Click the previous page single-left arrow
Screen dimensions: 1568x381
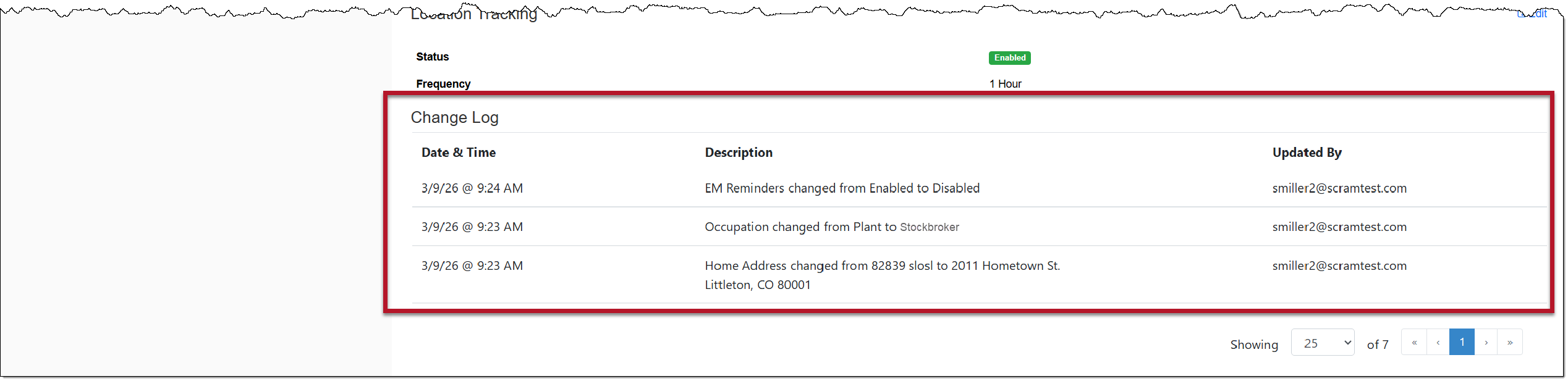pyautogui.click(x=1438, y=342)
